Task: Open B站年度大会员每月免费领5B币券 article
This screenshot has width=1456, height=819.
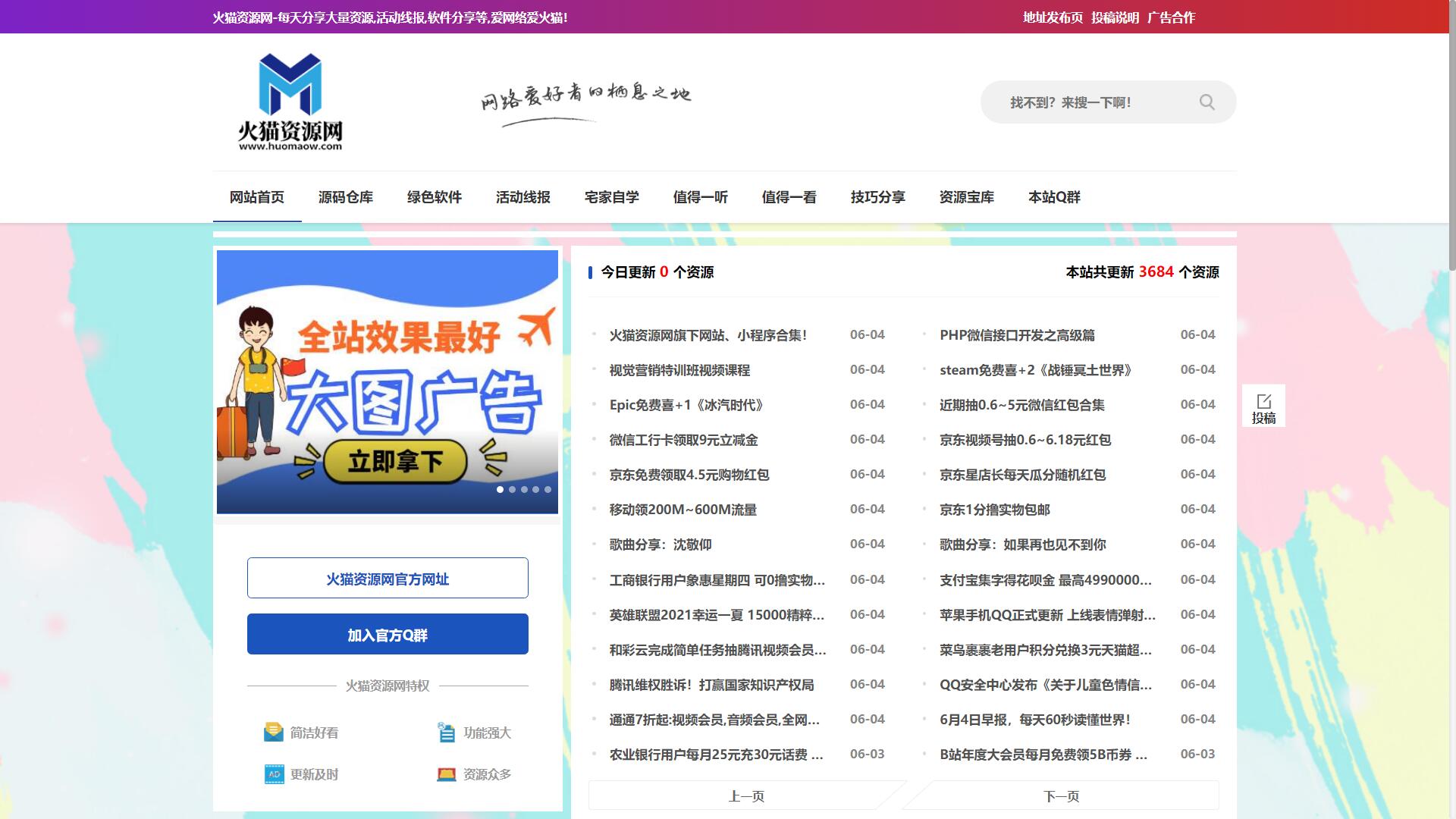Action: 1043,755
